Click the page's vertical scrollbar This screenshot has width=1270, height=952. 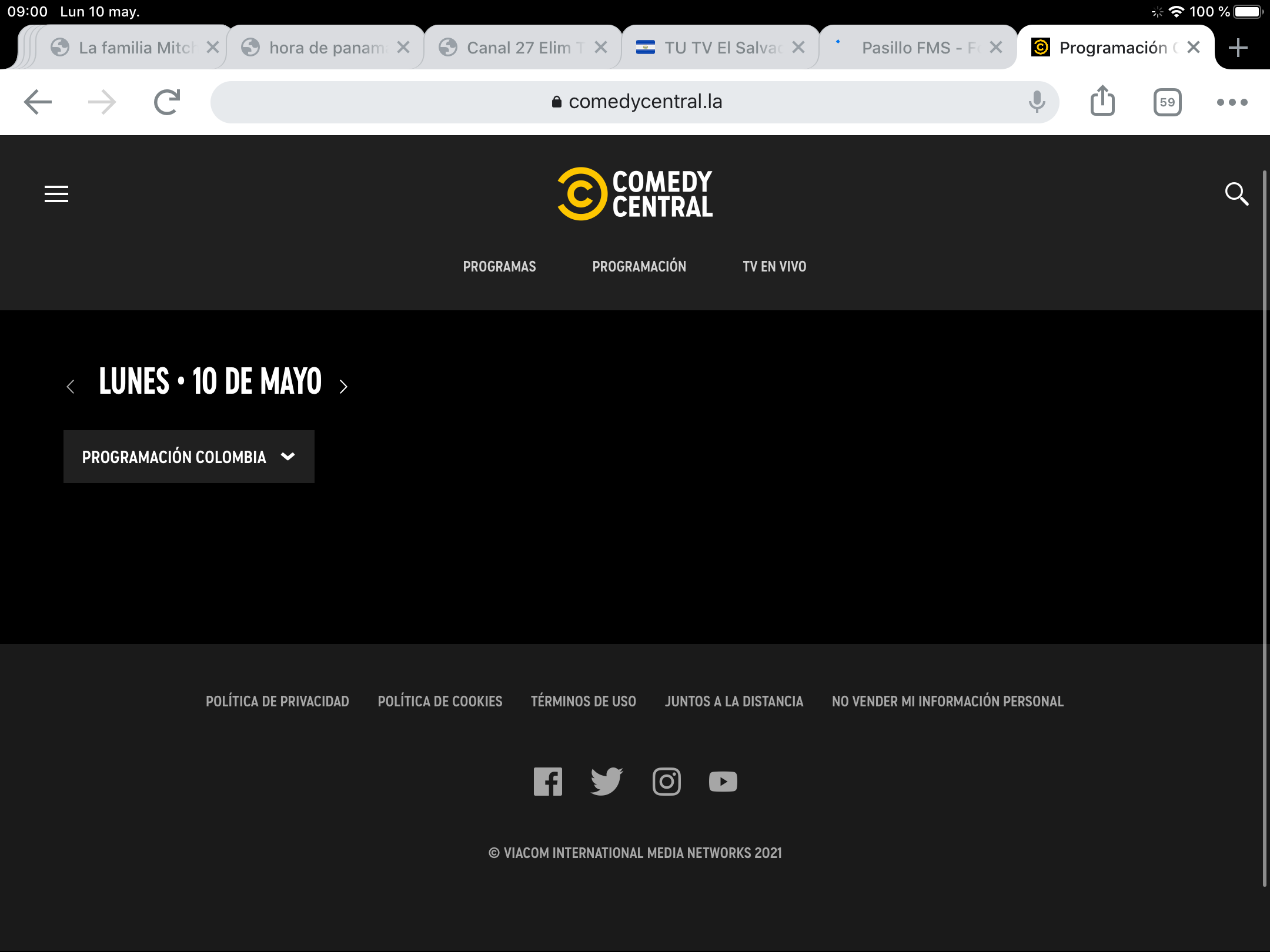click(x=1265, y=529)
